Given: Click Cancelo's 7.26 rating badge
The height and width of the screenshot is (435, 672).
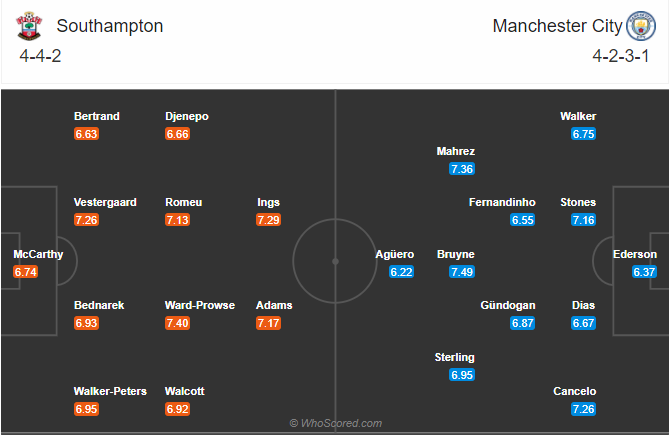Looking at the screenshot, I should [584, 410].
